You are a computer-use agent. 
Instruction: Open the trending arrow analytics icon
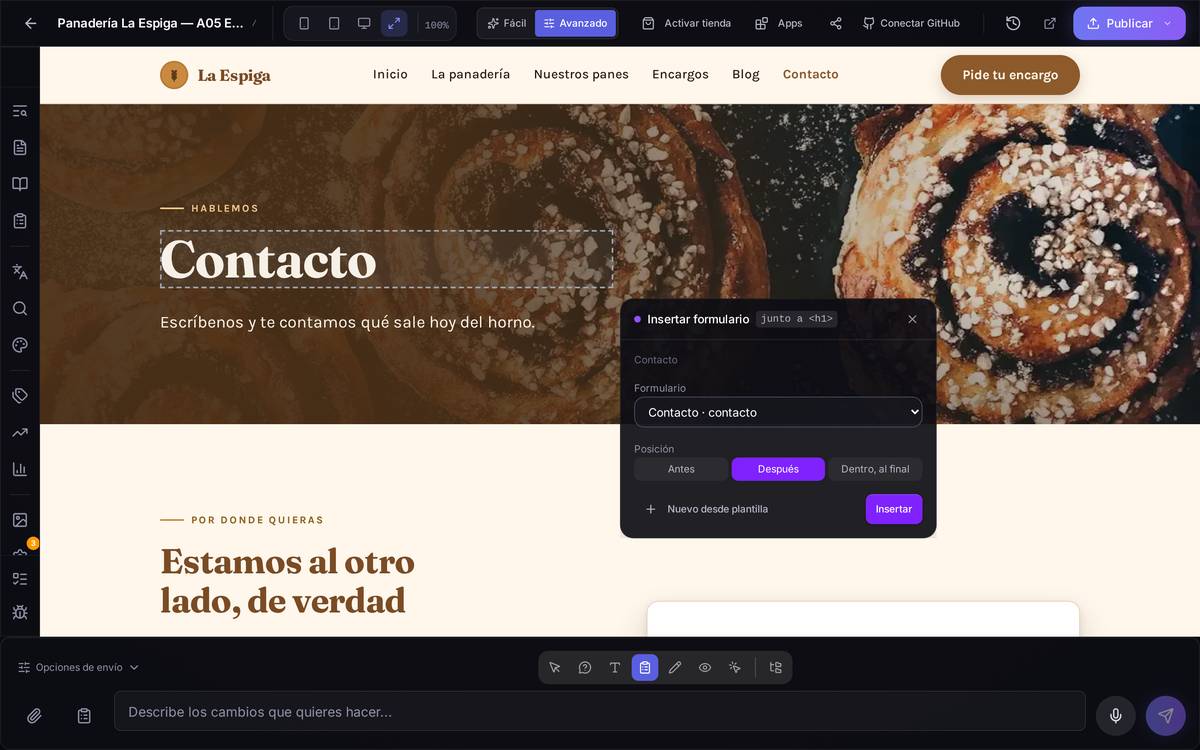pos(20,432)
